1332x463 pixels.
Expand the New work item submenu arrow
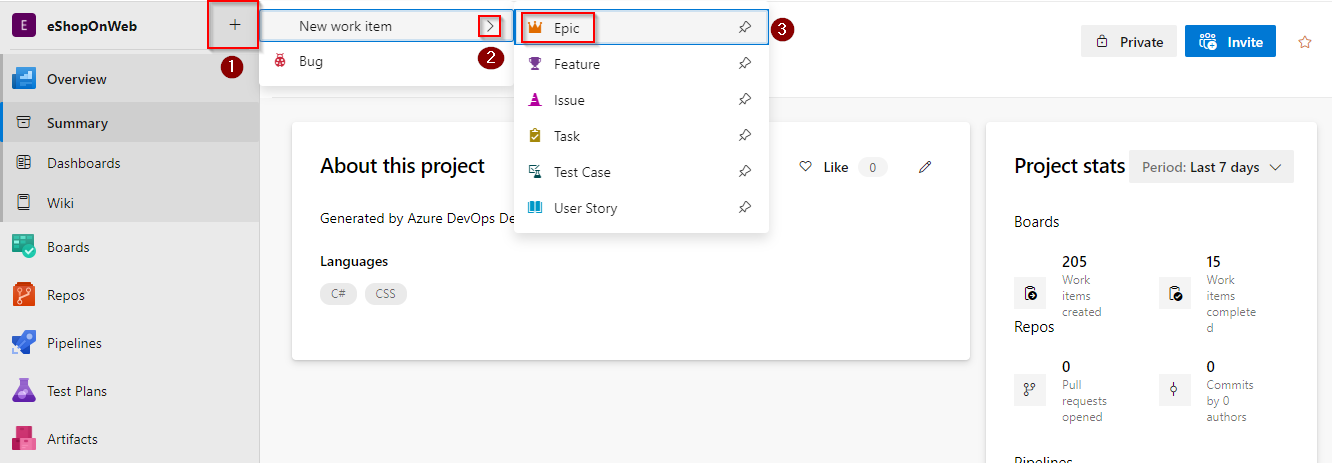pyautogui.click(x=489, y=26)
